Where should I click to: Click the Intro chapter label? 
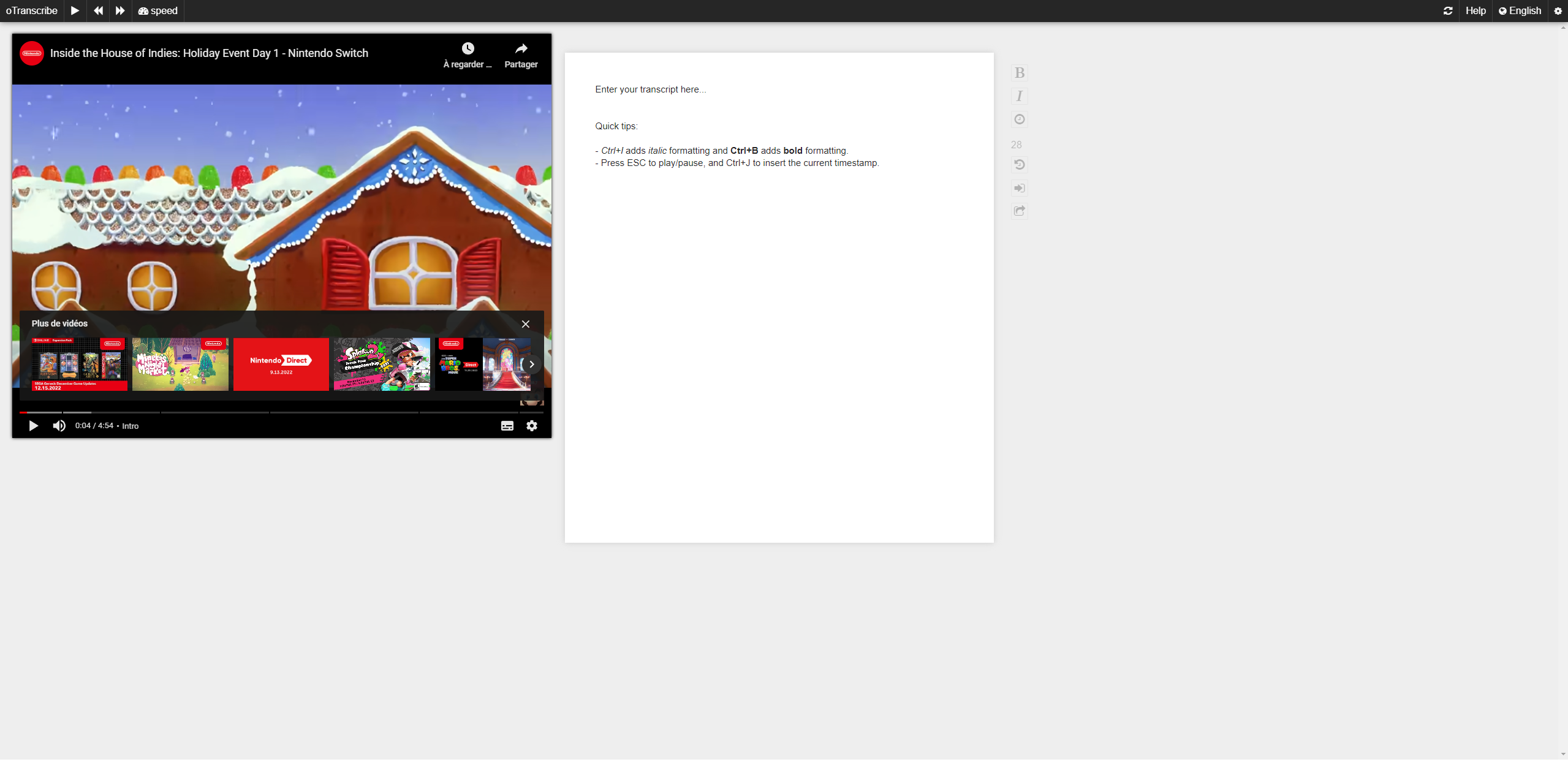tap(130, 426)
